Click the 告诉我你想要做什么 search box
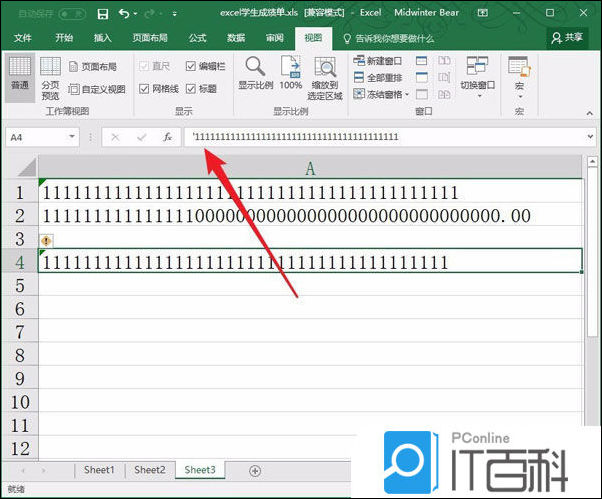602x499 pixels. (389, 38)
